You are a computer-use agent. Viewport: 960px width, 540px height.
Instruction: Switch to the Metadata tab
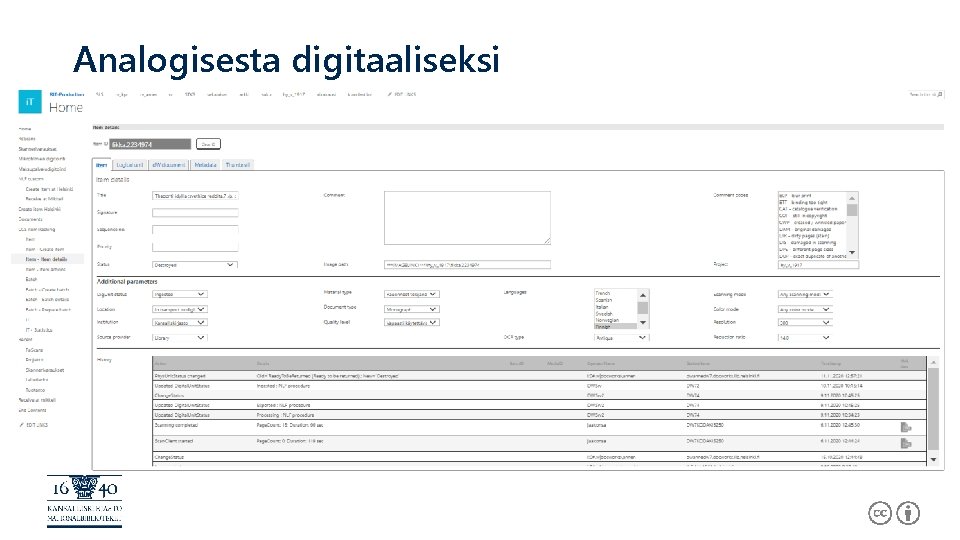(205, 165)
